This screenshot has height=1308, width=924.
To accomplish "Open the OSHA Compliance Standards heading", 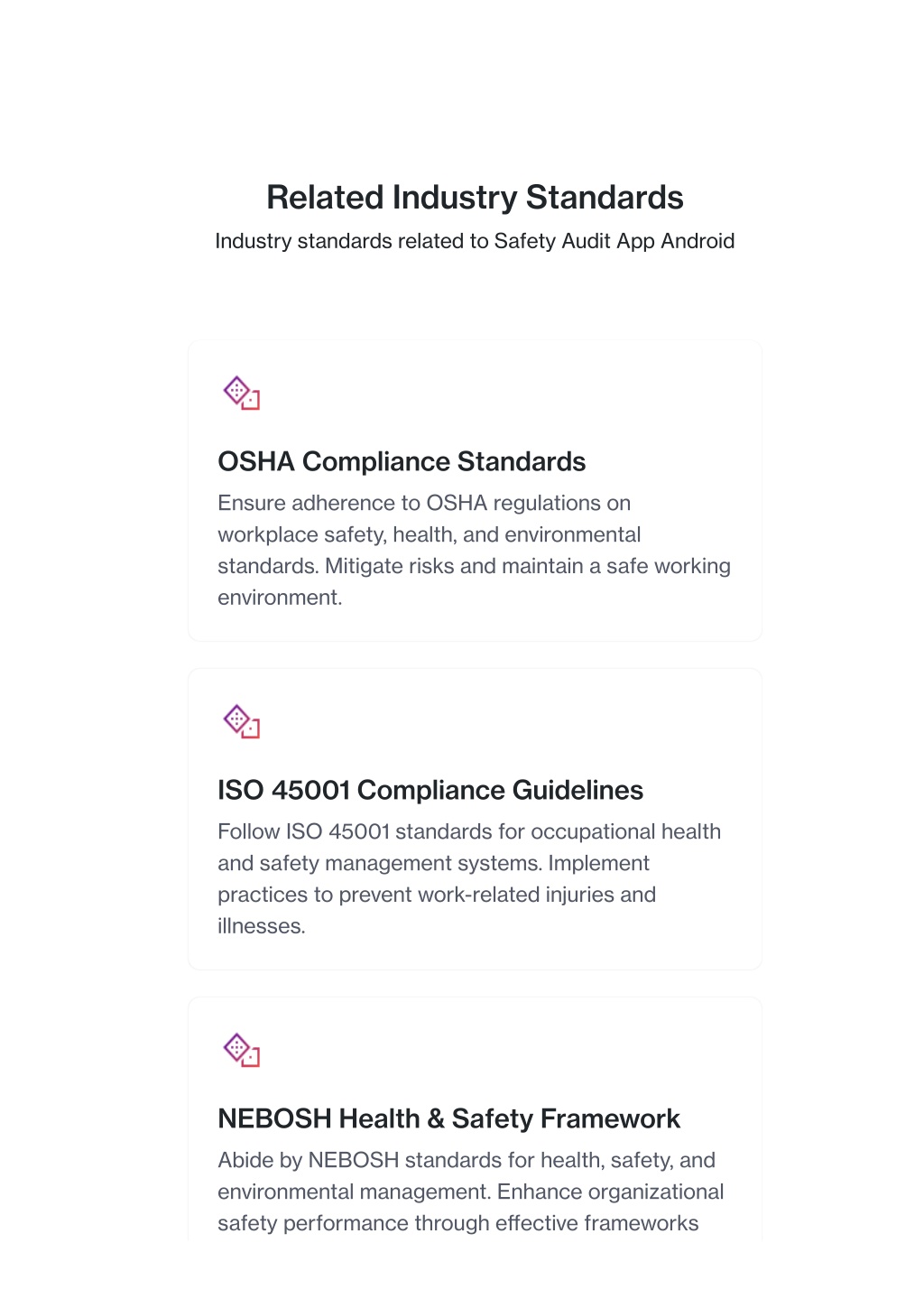I will 402,461.
